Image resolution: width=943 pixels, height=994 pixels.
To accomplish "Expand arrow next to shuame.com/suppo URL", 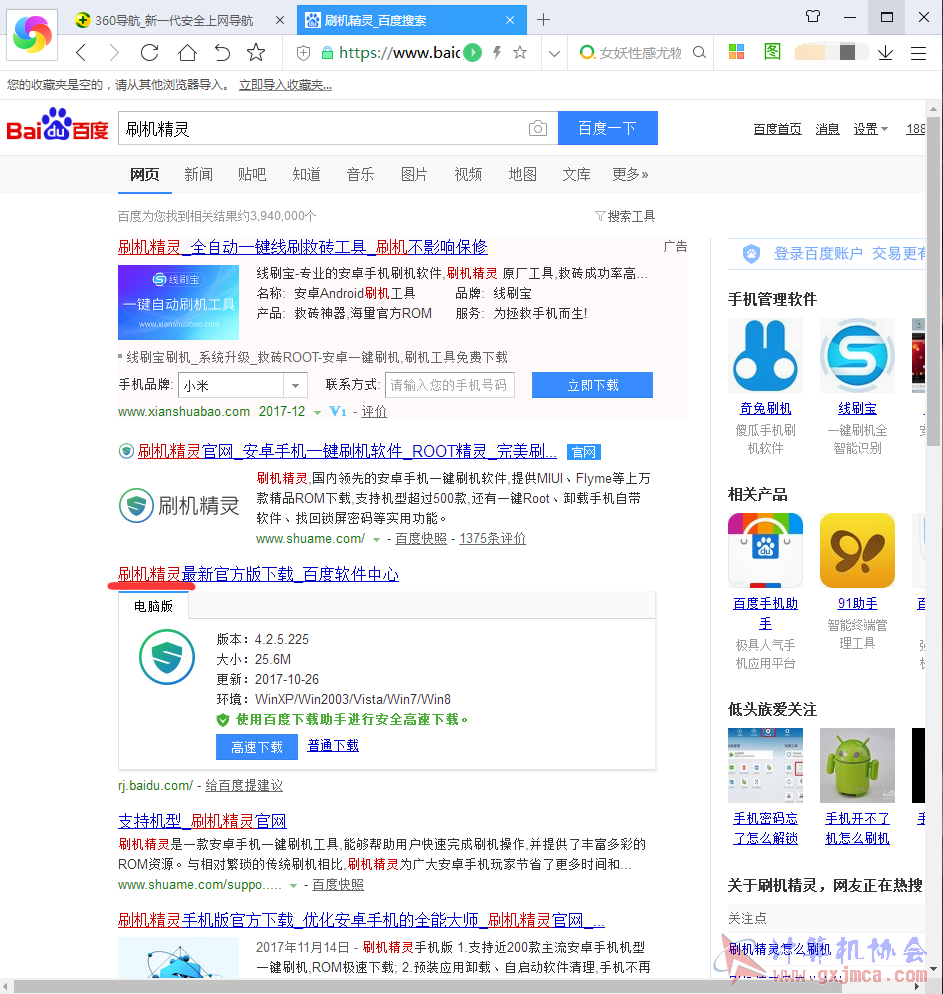I will [x=293, y=886].
